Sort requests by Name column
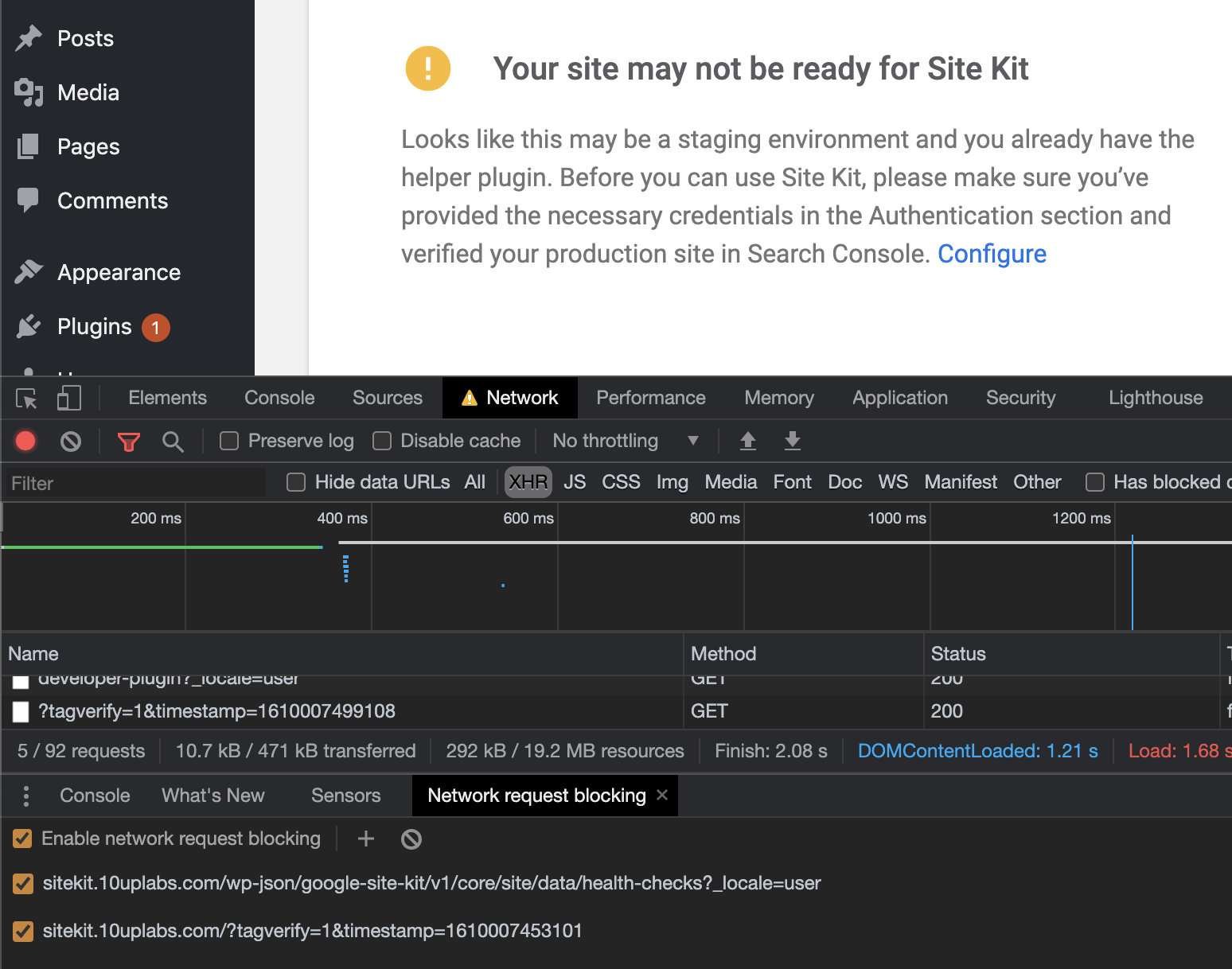 342,654
